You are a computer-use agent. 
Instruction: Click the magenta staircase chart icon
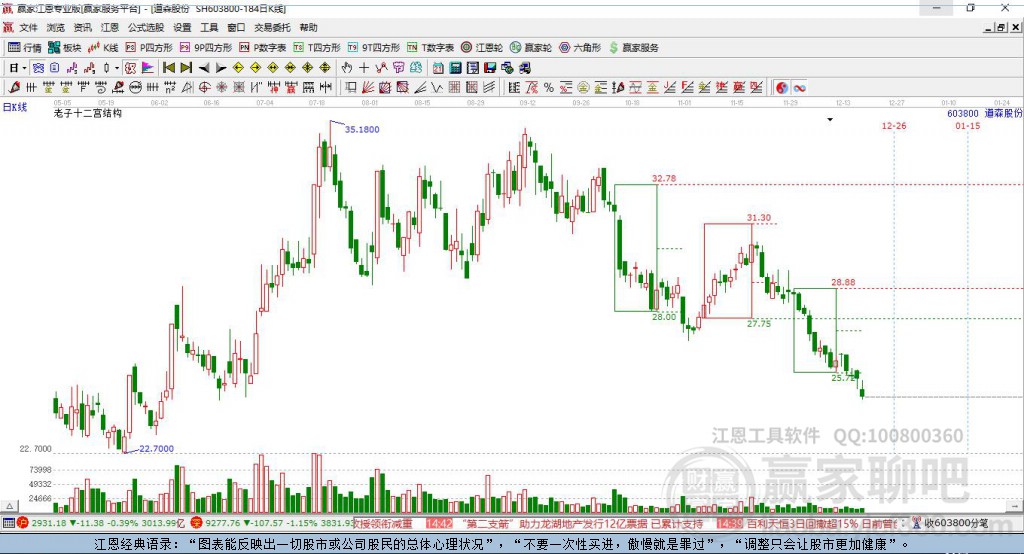[72, 68]
